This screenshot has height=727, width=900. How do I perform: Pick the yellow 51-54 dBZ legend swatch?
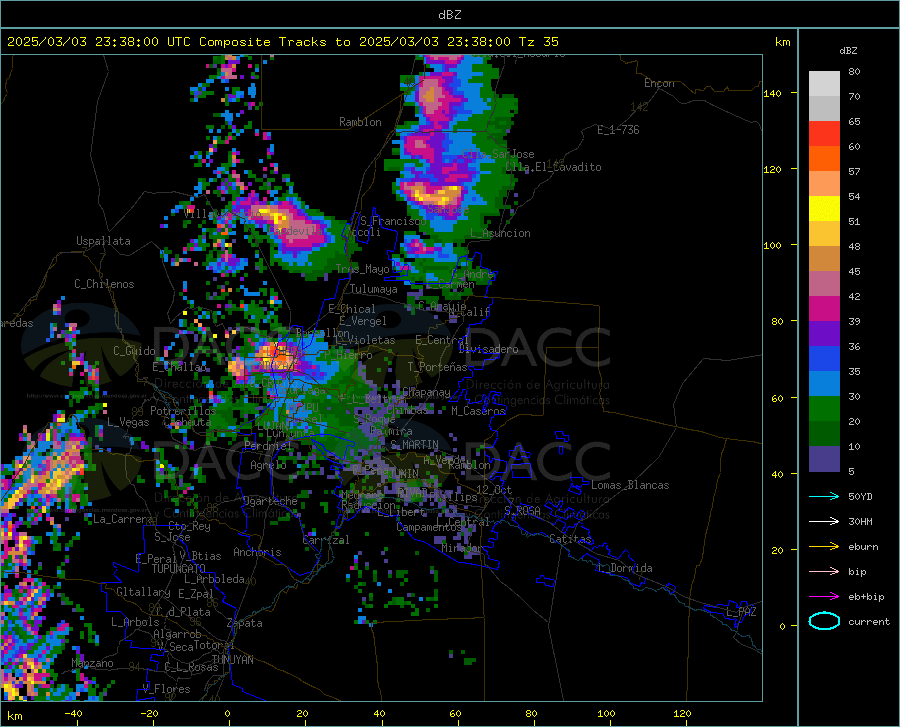[824, 209]
